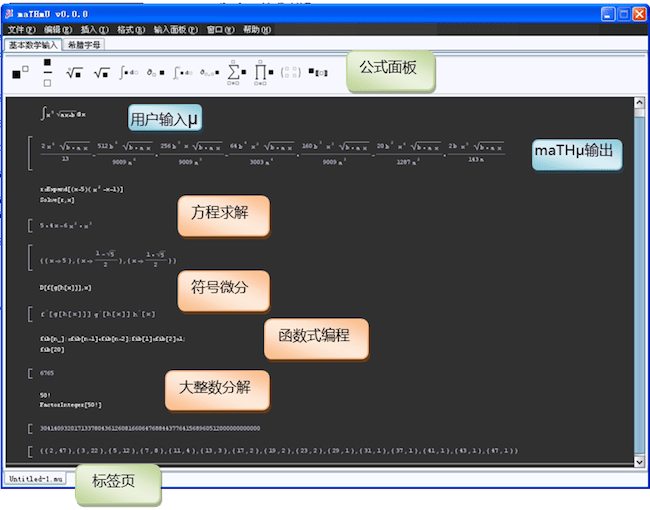Open the 编辑(E) menu
This screenshot has height=510, width=650.
coord(58,29)
